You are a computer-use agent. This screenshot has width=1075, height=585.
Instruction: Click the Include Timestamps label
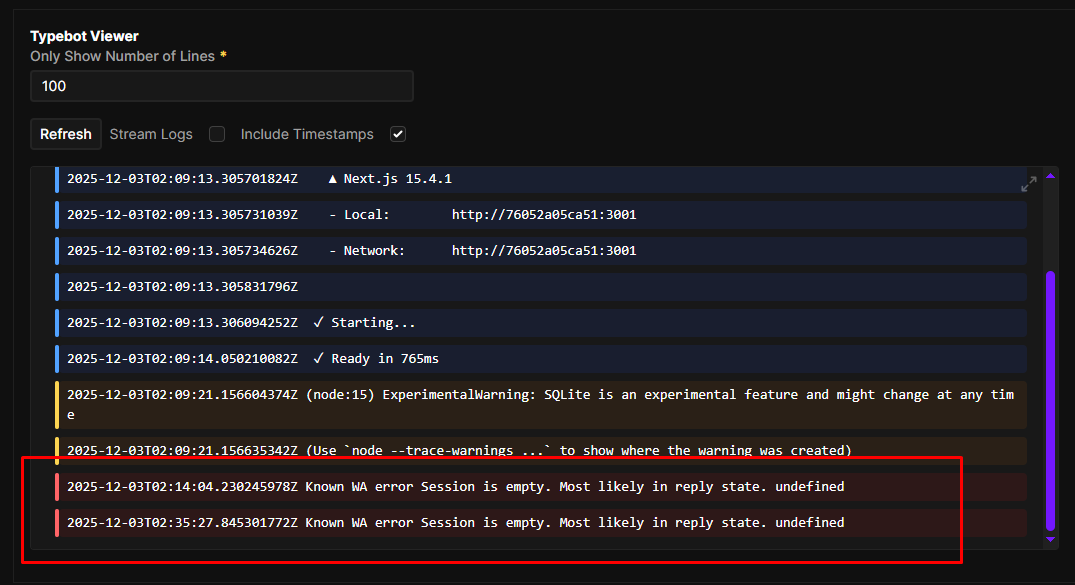(x=307, y=134)
